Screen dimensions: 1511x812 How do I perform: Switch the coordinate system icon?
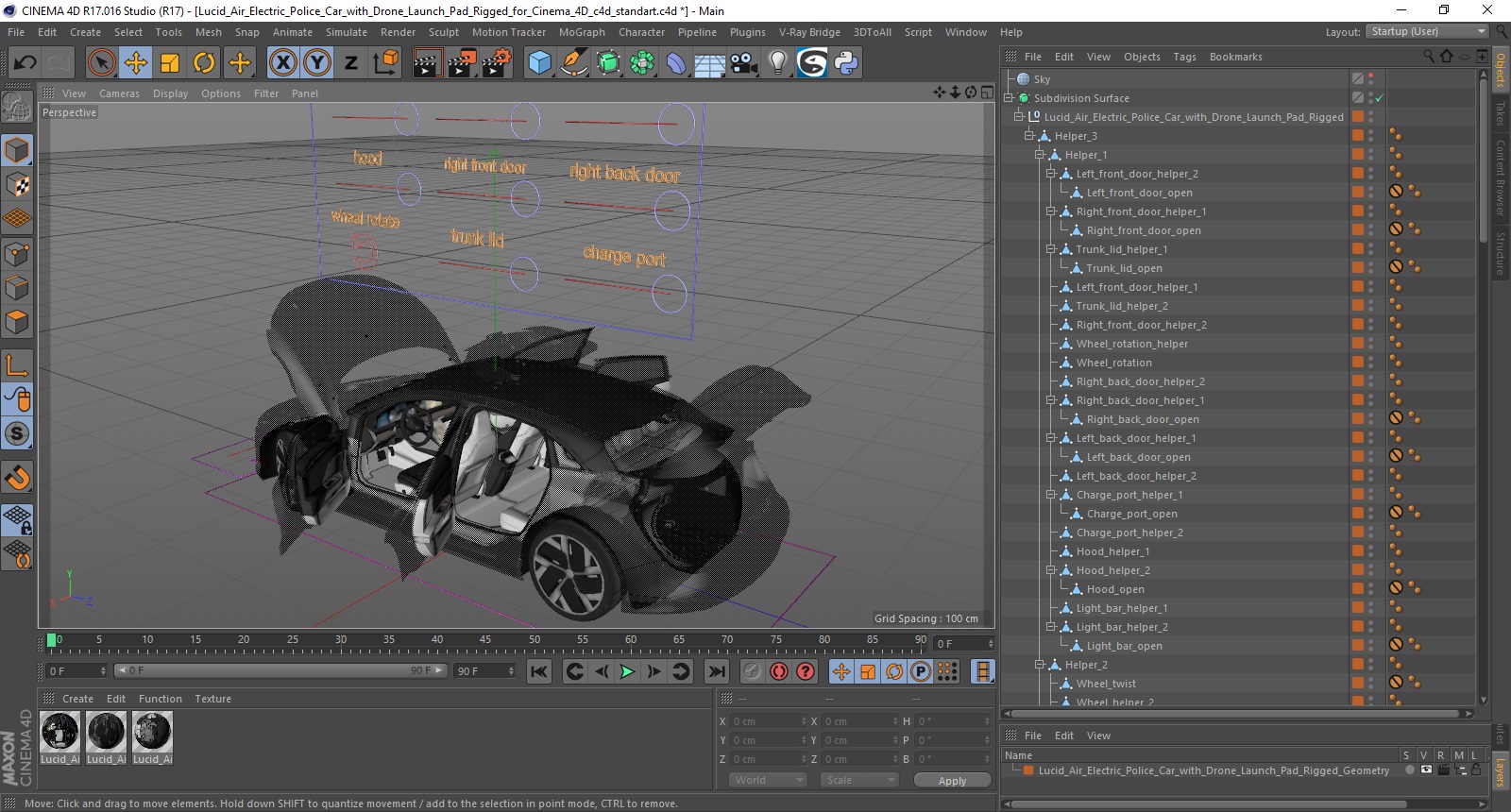(x=385, y=63)
